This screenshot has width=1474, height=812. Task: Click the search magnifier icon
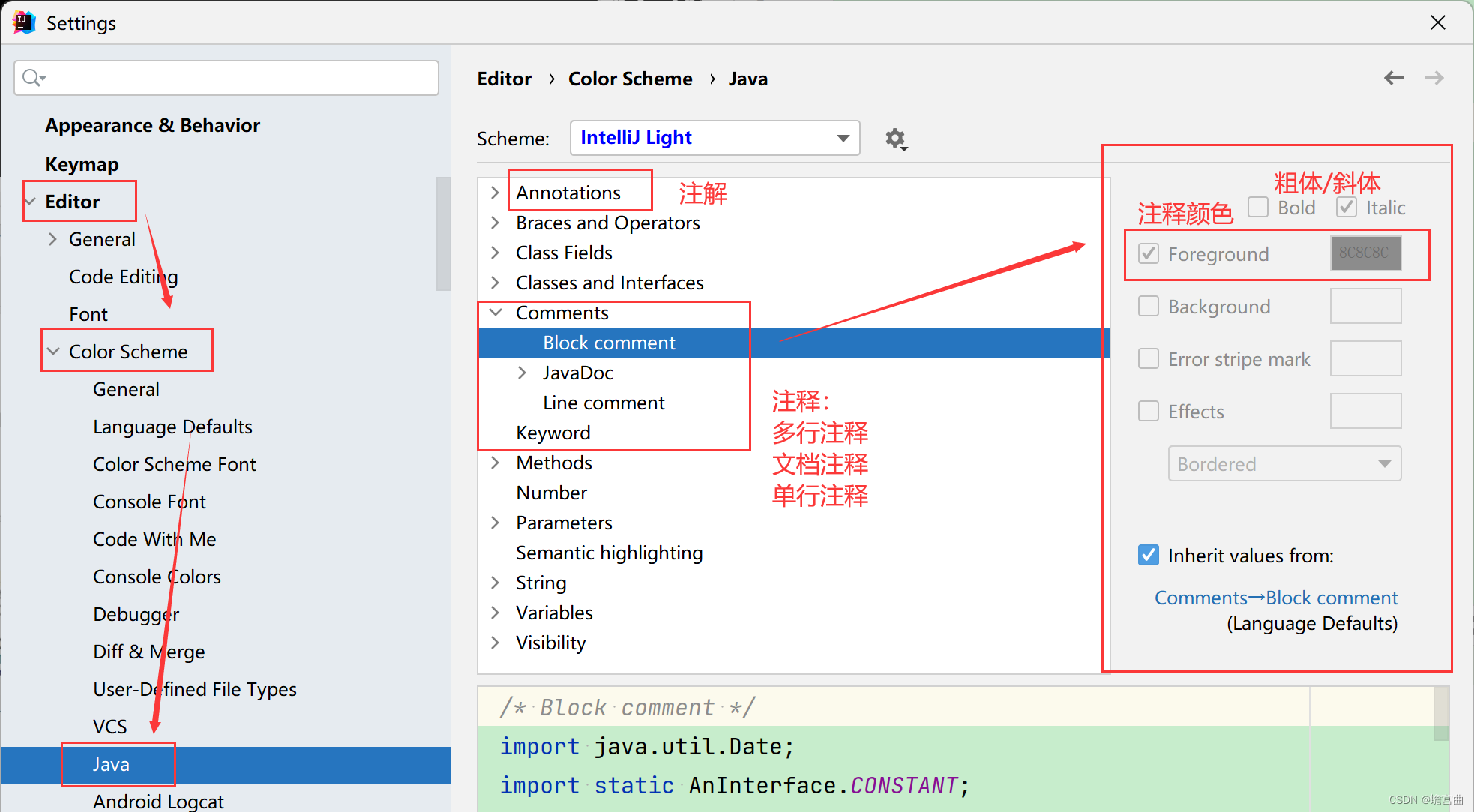click(33, 77)
